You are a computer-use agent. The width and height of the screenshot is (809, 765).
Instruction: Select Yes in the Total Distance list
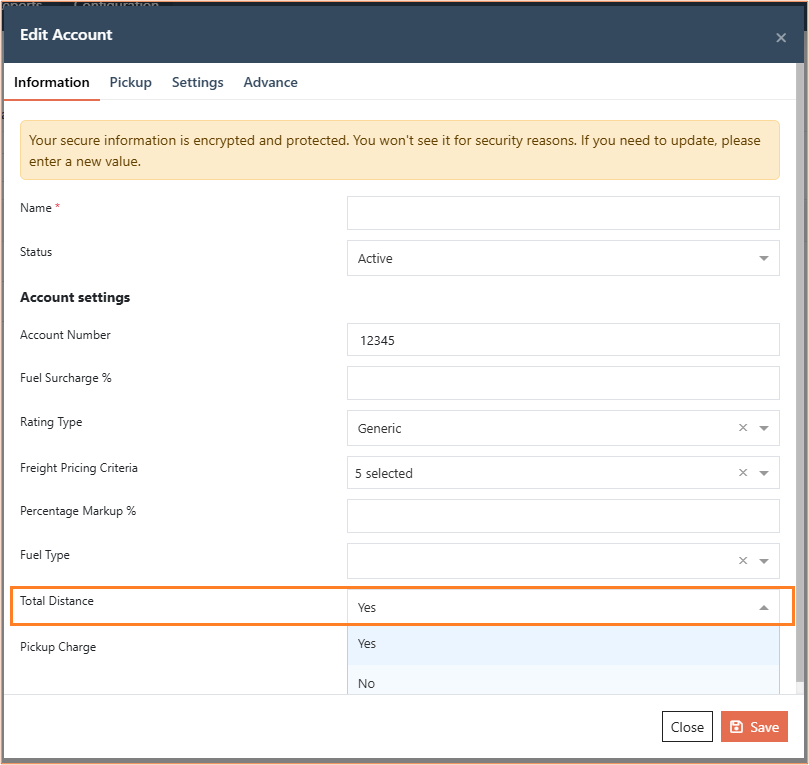(x=563, y=644)
